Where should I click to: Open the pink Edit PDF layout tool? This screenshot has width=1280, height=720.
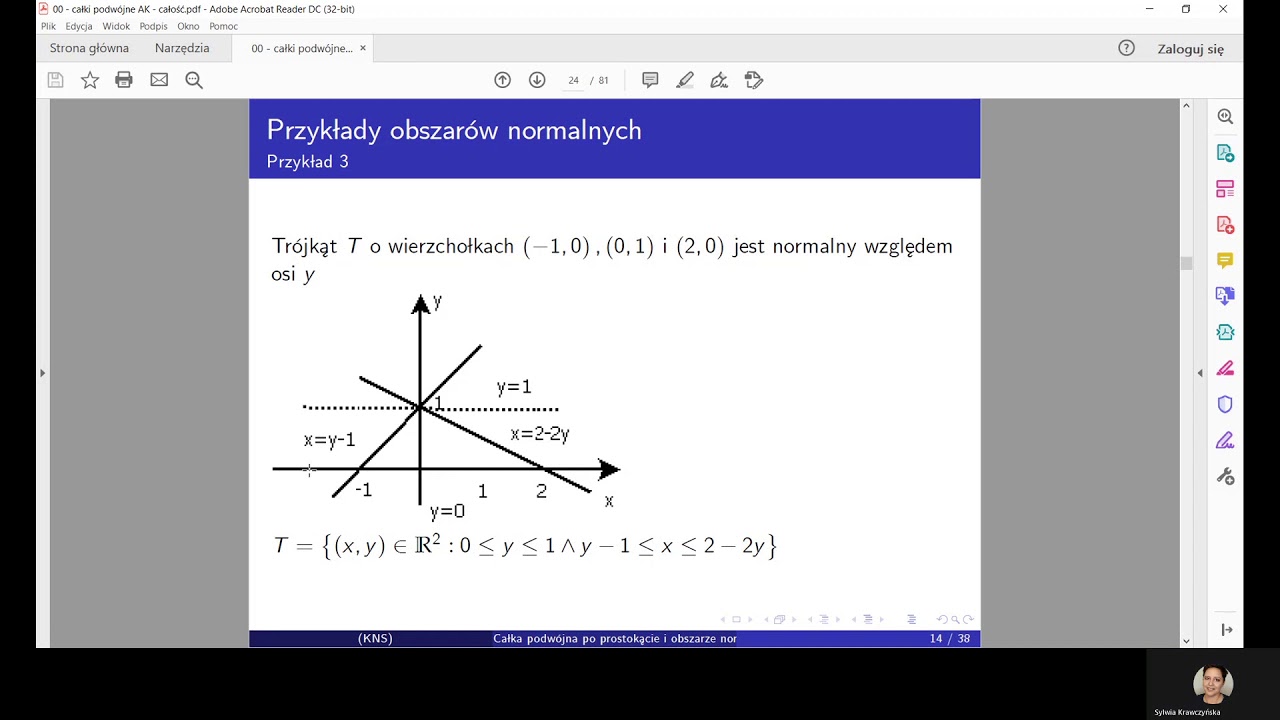coord(1225,189)
